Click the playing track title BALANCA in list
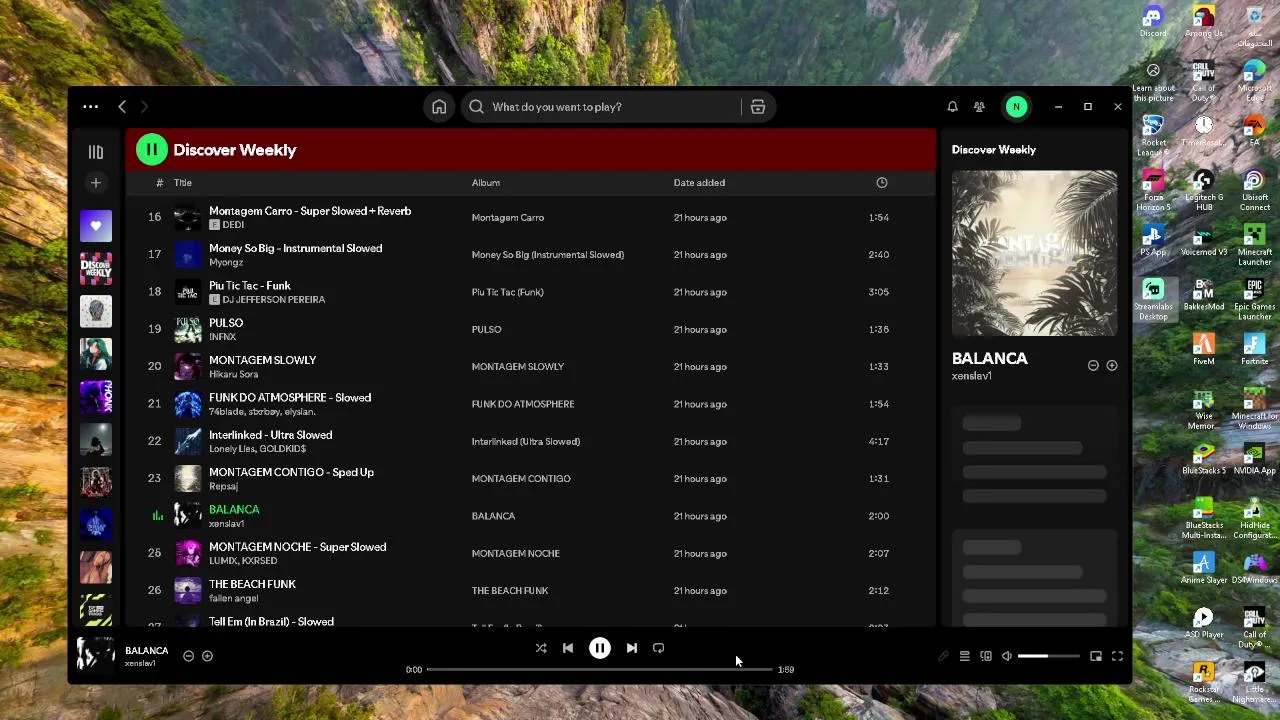This screenshot has height=720, width=1280. pyautogui.click(x=234, y=509)
